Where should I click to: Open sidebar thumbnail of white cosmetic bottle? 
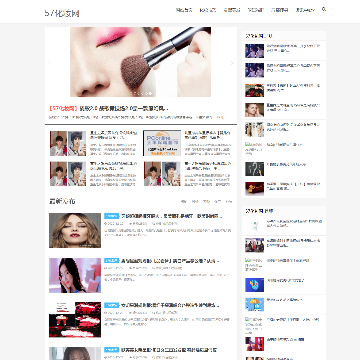coord(255,226)
